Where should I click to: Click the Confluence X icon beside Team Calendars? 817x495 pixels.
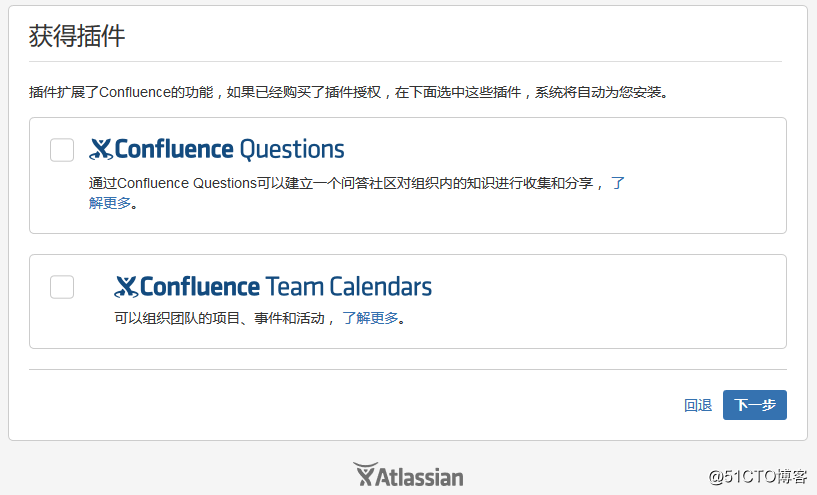[x=126, y=287]
